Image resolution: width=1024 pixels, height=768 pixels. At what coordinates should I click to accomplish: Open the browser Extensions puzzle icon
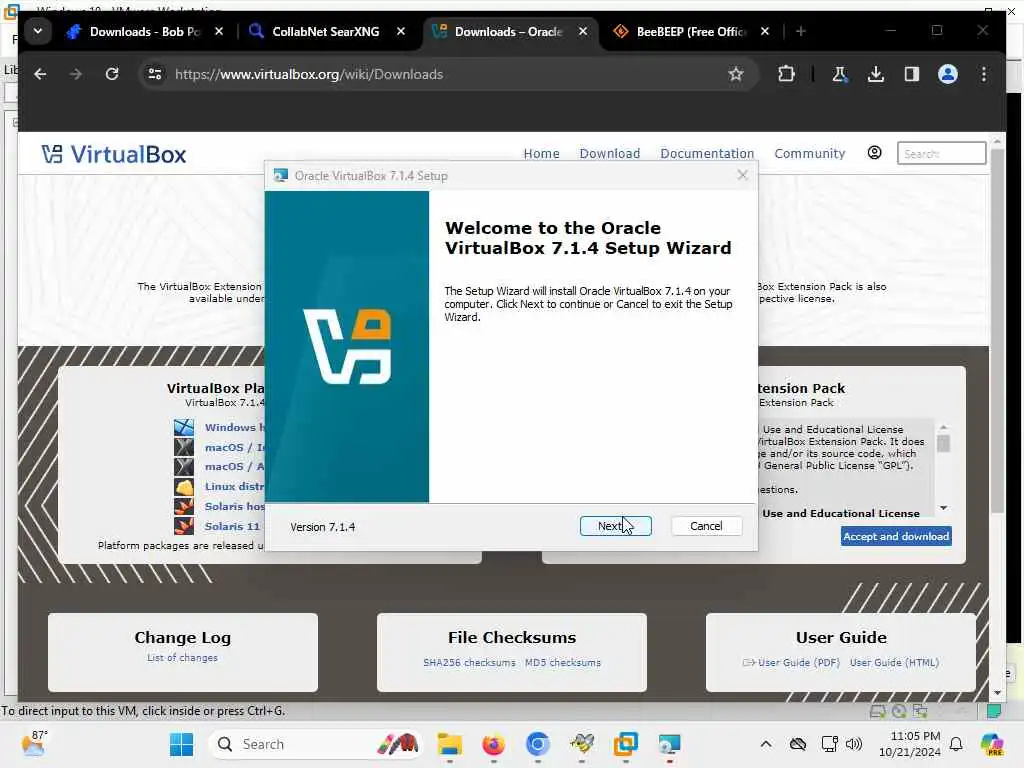click(x=786, y=74)
